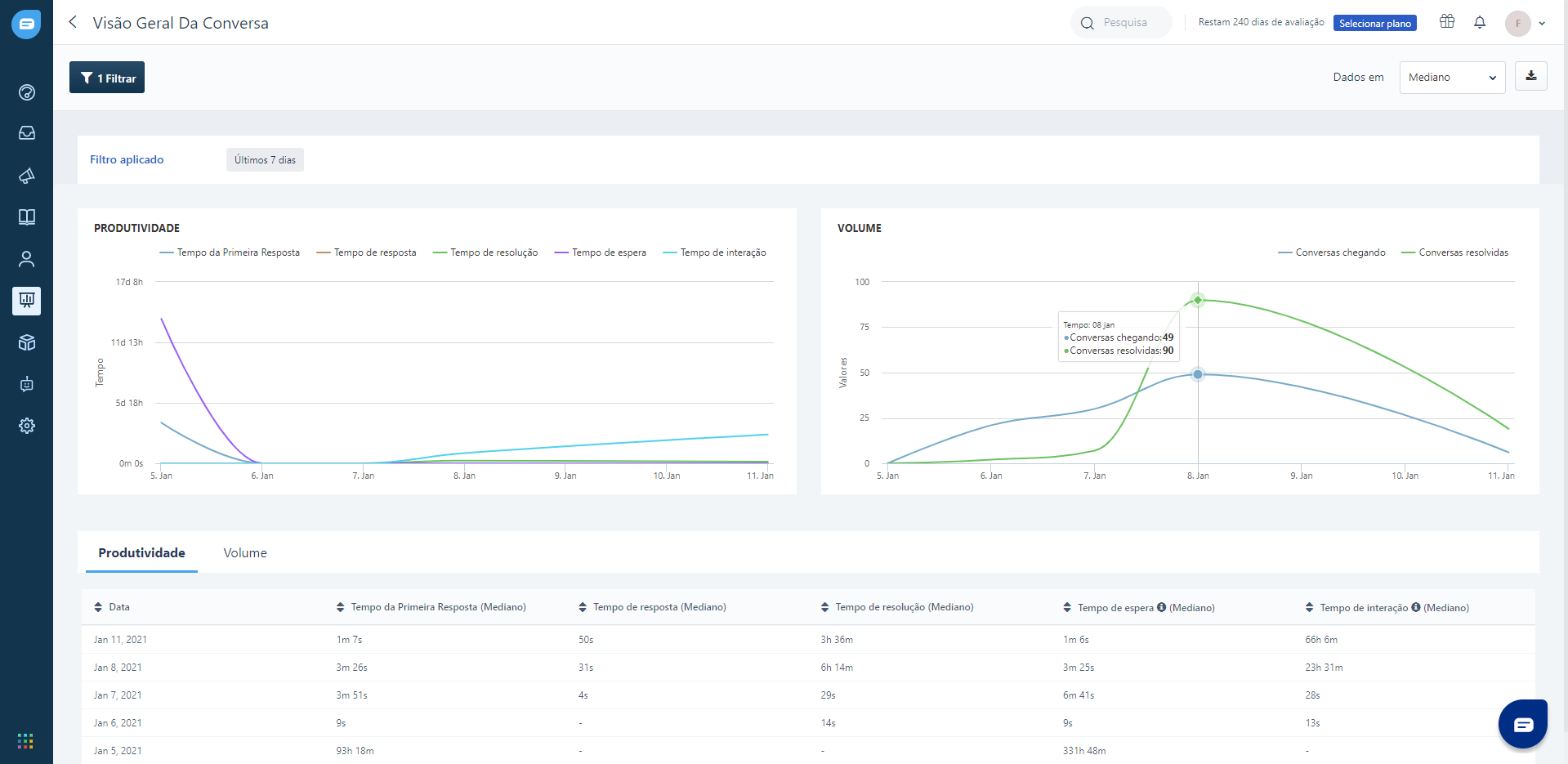Open the dashboard gauge icon in sidebar

coord(27,92)
